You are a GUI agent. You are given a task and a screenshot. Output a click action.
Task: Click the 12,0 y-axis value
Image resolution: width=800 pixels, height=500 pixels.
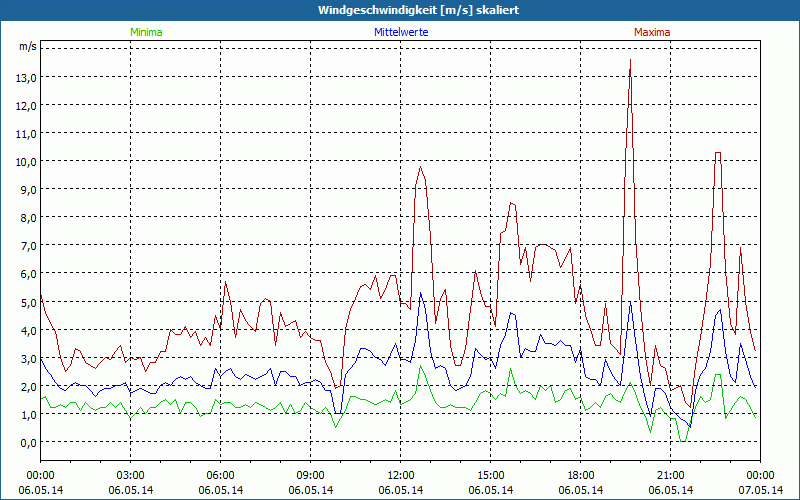pos(28,106)
